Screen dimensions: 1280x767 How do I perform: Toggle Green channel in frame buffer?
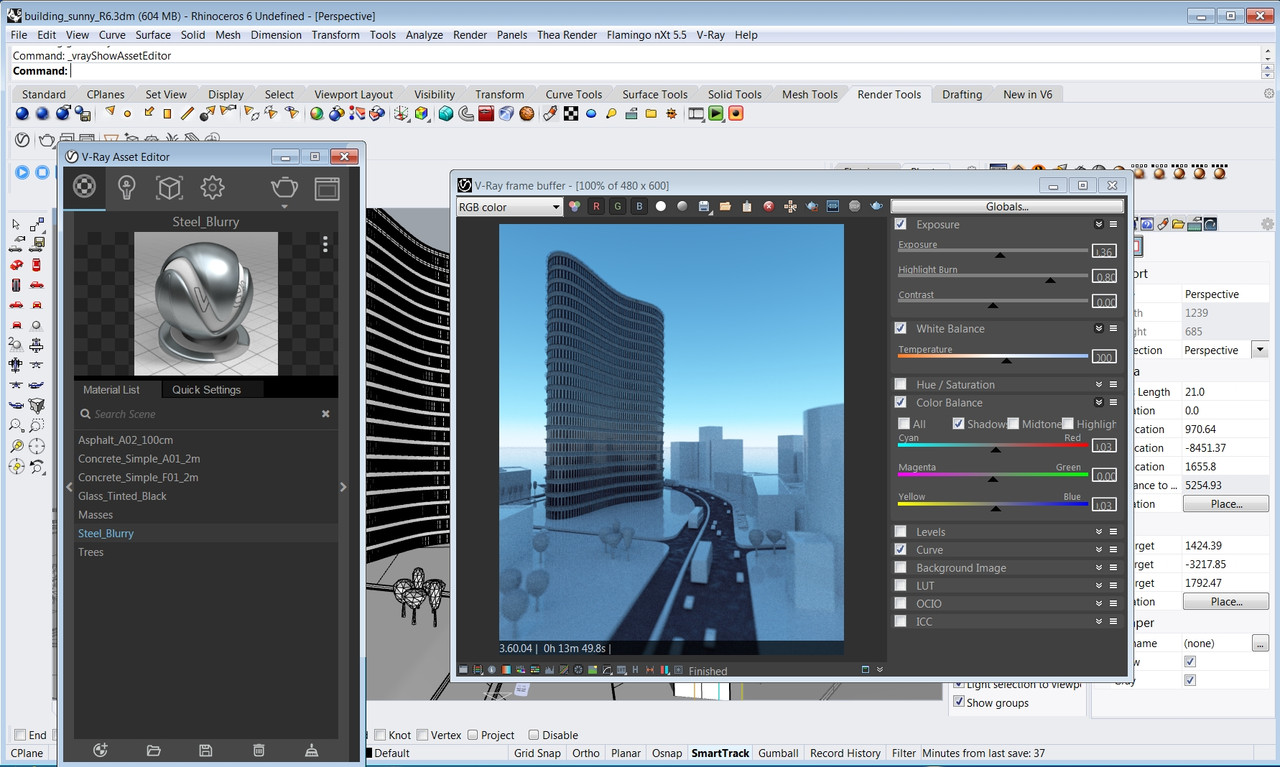(x=618, y=207)
